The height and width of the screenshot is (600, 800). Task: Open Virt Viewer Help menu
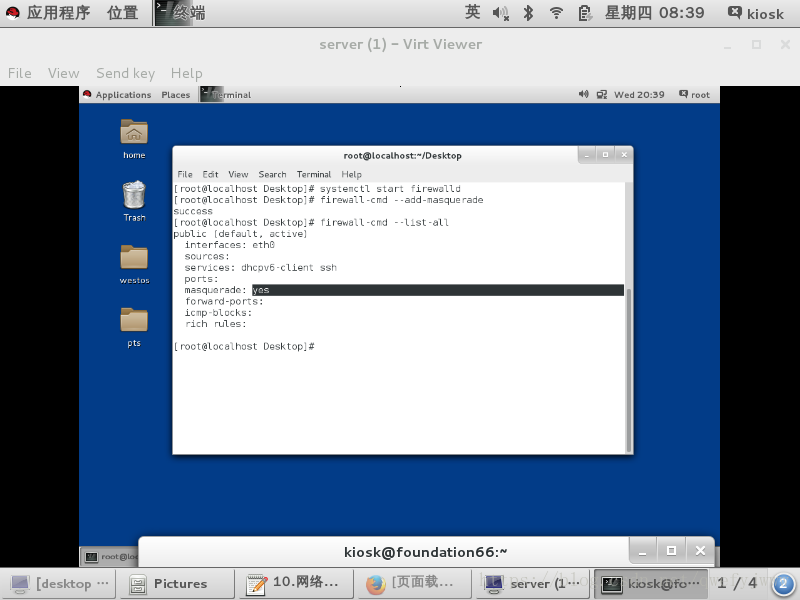pyautogui.click(x=187, y=73)
